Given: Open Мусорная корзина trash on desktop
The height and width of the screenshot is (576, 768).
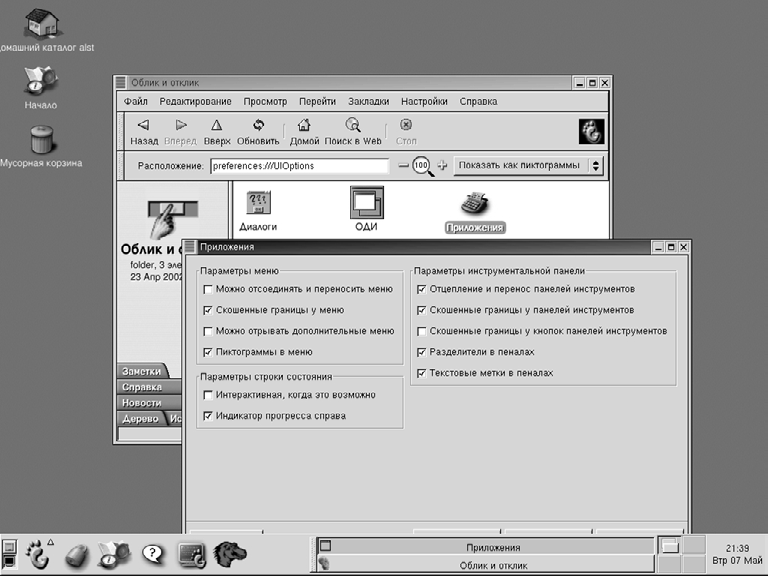Looking at the screenshot, I should [x=41, y=139].
